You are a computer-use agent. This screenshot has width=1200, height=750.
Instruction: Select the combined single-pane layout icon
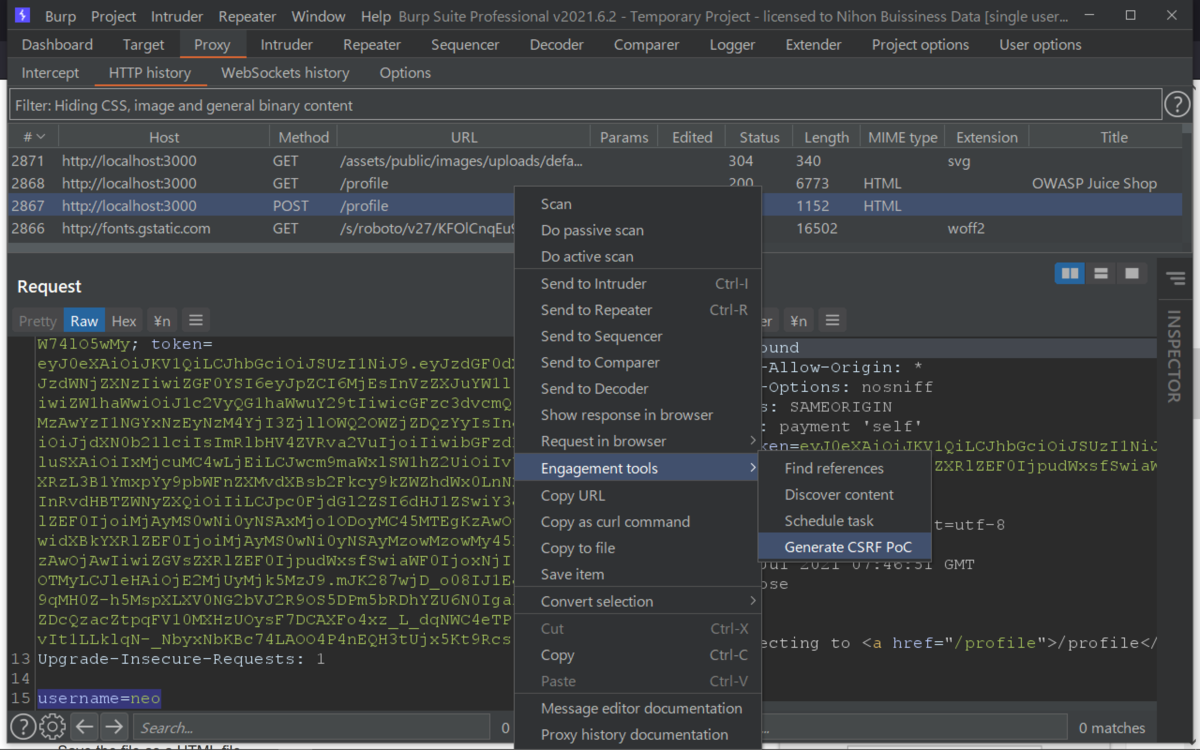tap(1131, 273)
